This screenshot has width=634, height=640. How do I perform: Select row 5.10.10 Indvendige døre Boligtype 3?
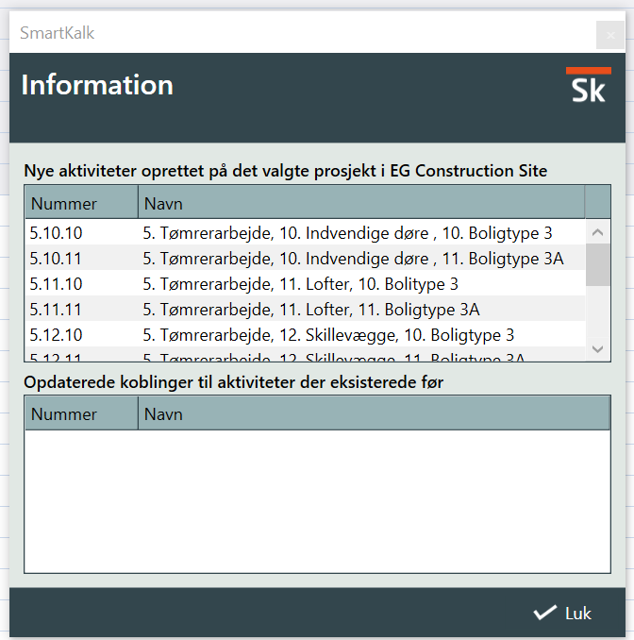pyautogui.click(x=300, y=233)
